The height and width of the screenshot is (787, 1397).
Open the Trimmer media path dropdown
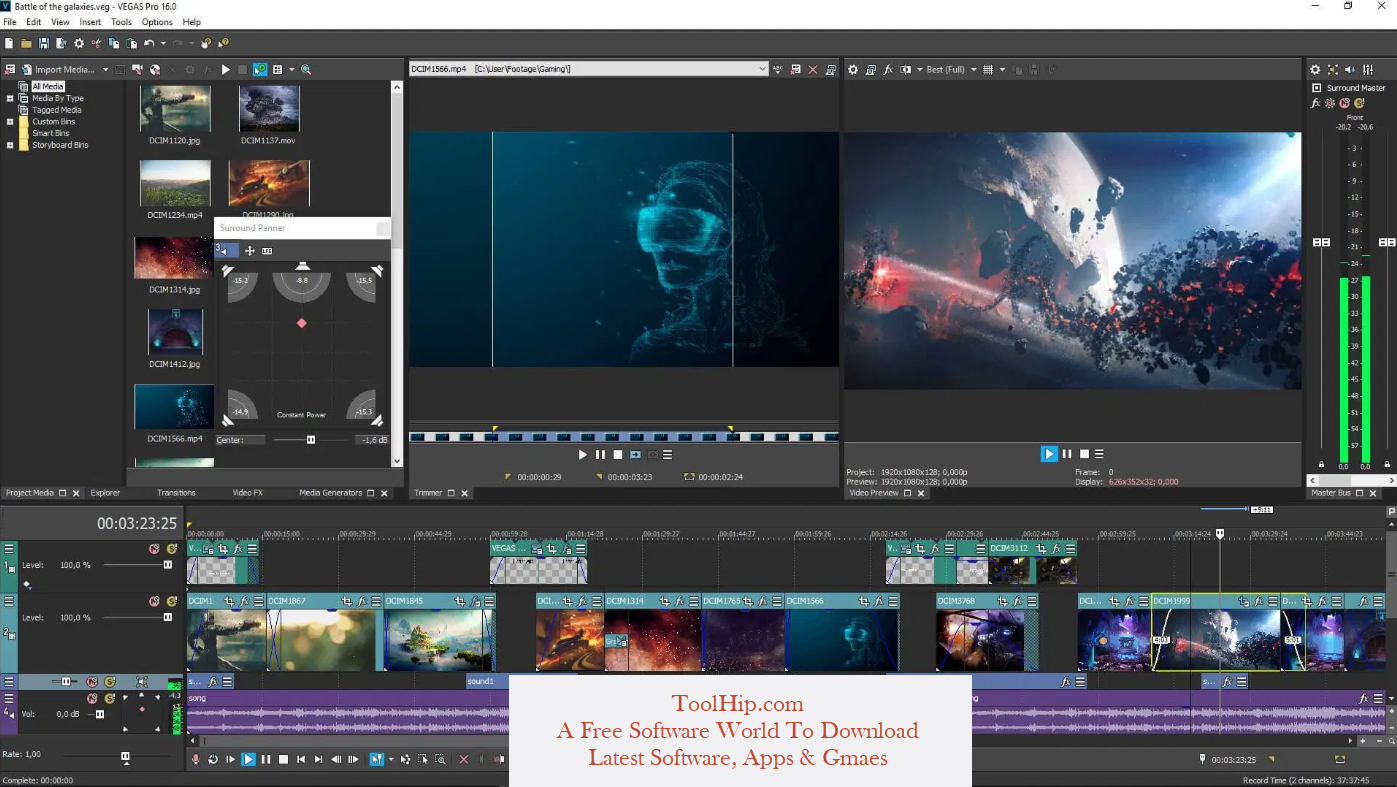[762, 69]
